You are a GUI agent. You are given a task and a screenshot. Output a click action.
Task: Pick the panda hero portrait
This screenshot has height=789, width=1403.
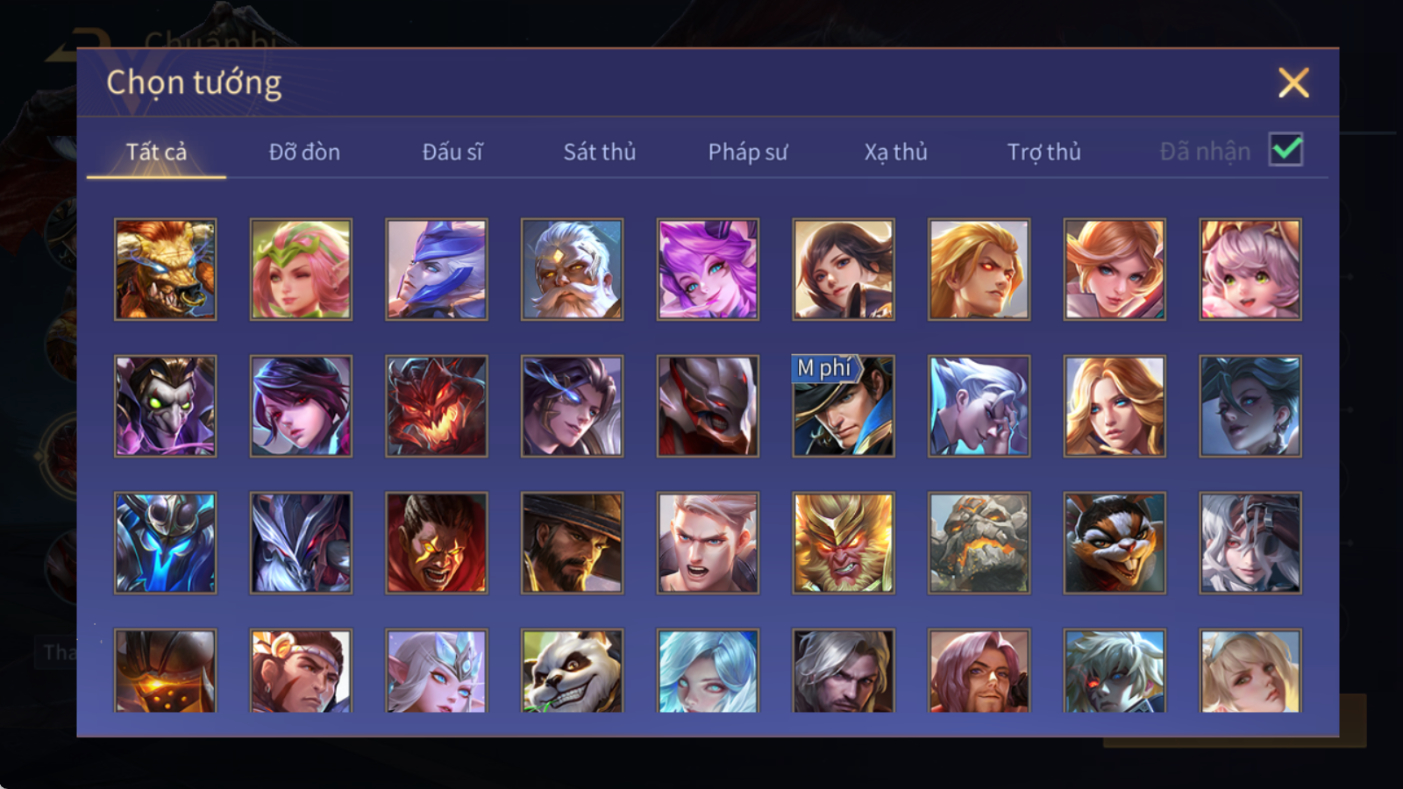(x=572, y=670)
